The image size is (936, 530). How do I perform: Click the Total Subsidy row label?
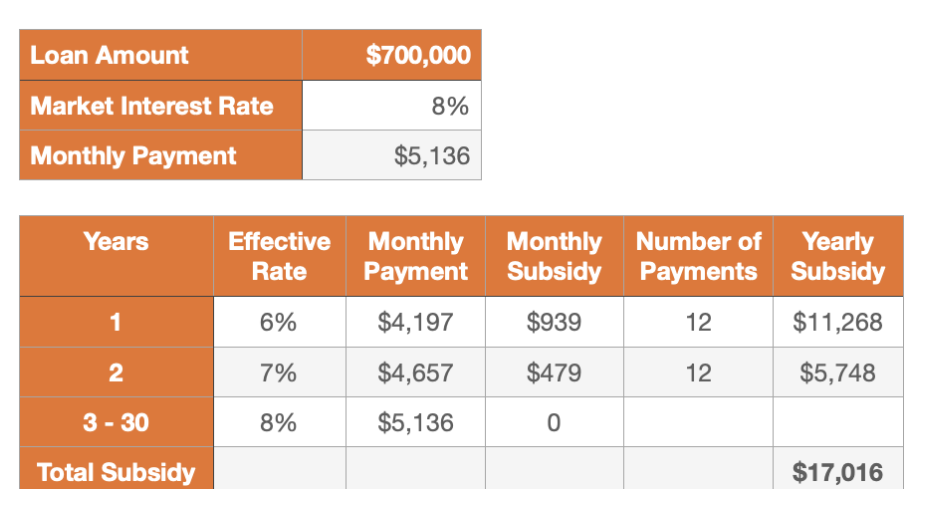(x=116, y=472)
